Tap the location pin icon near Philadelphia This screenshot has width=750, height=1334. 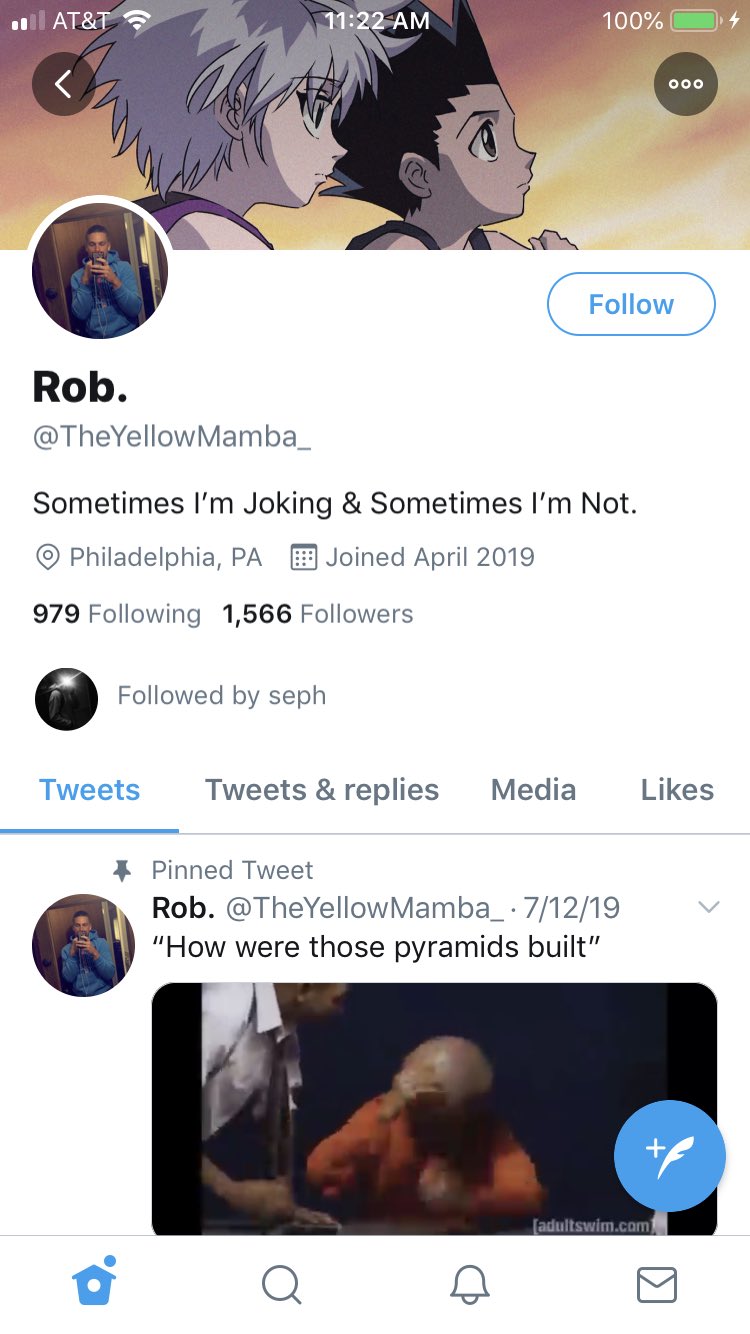pos(47,558)
